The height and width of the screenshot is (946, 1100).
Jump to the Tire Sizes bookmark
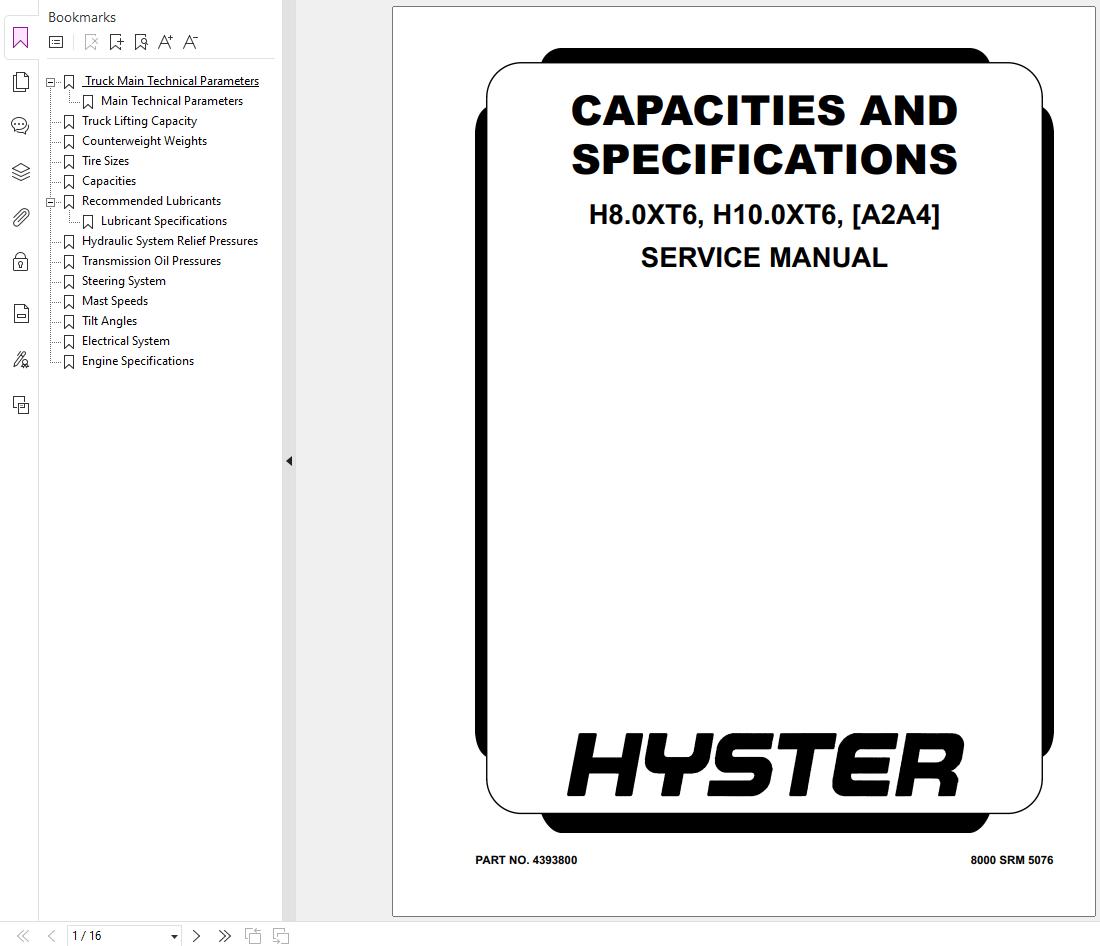pos(105,161)
